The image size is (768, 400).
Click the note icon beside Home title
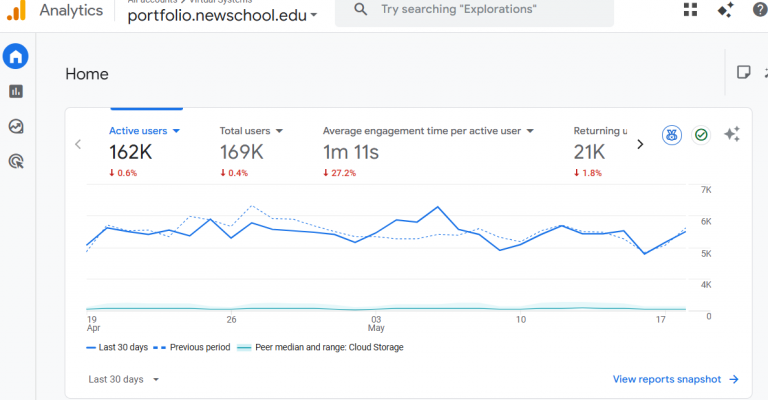(x=744, y=72)
